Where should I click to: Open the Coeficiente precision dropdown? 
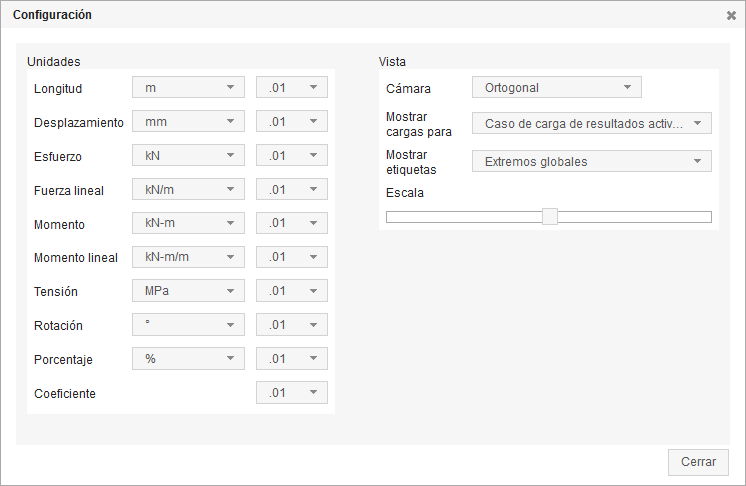pyautogui.click(x=292, y=393)
